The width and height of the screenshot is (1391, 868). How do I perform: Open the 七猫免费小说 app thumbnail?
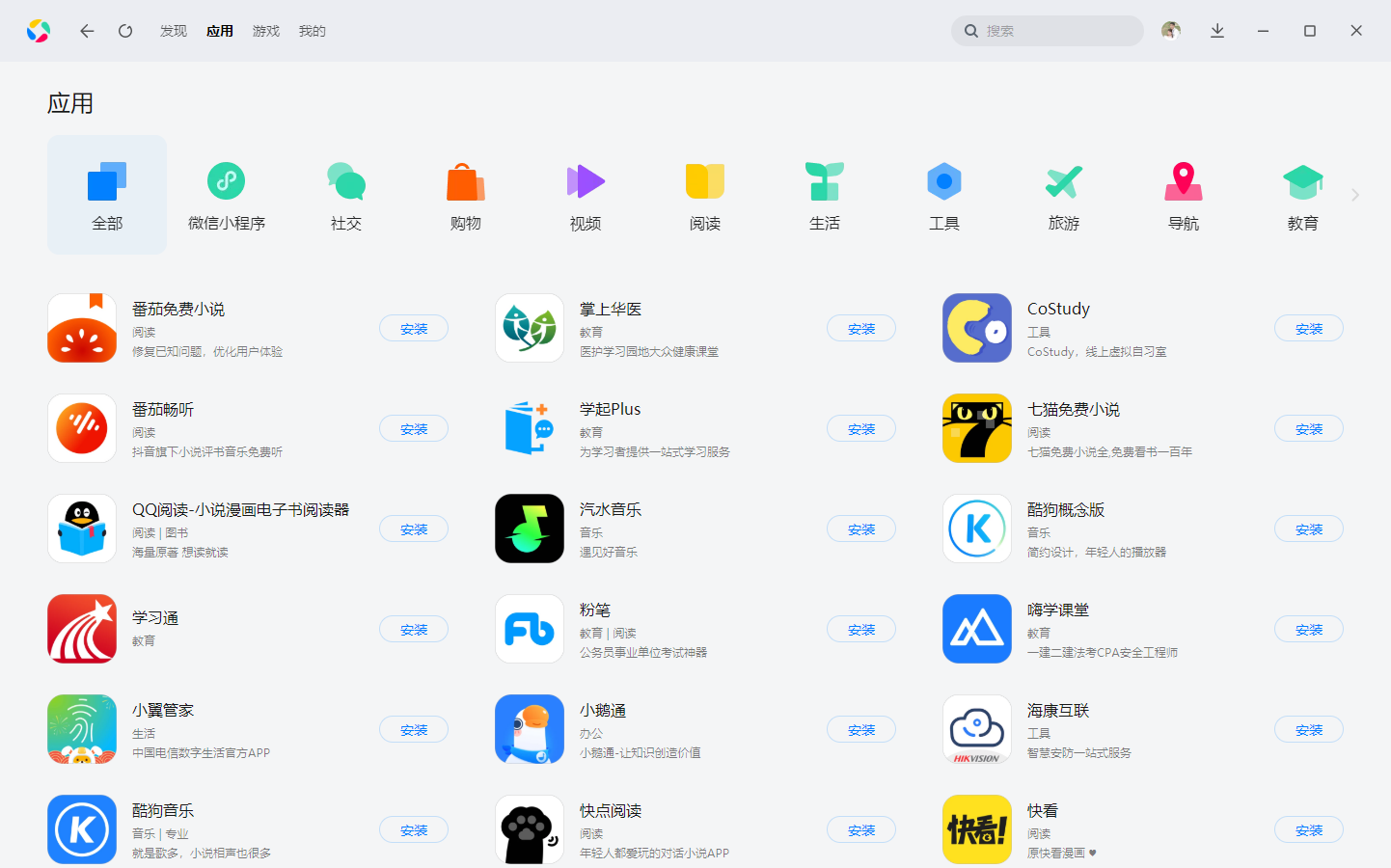(977, 428)
